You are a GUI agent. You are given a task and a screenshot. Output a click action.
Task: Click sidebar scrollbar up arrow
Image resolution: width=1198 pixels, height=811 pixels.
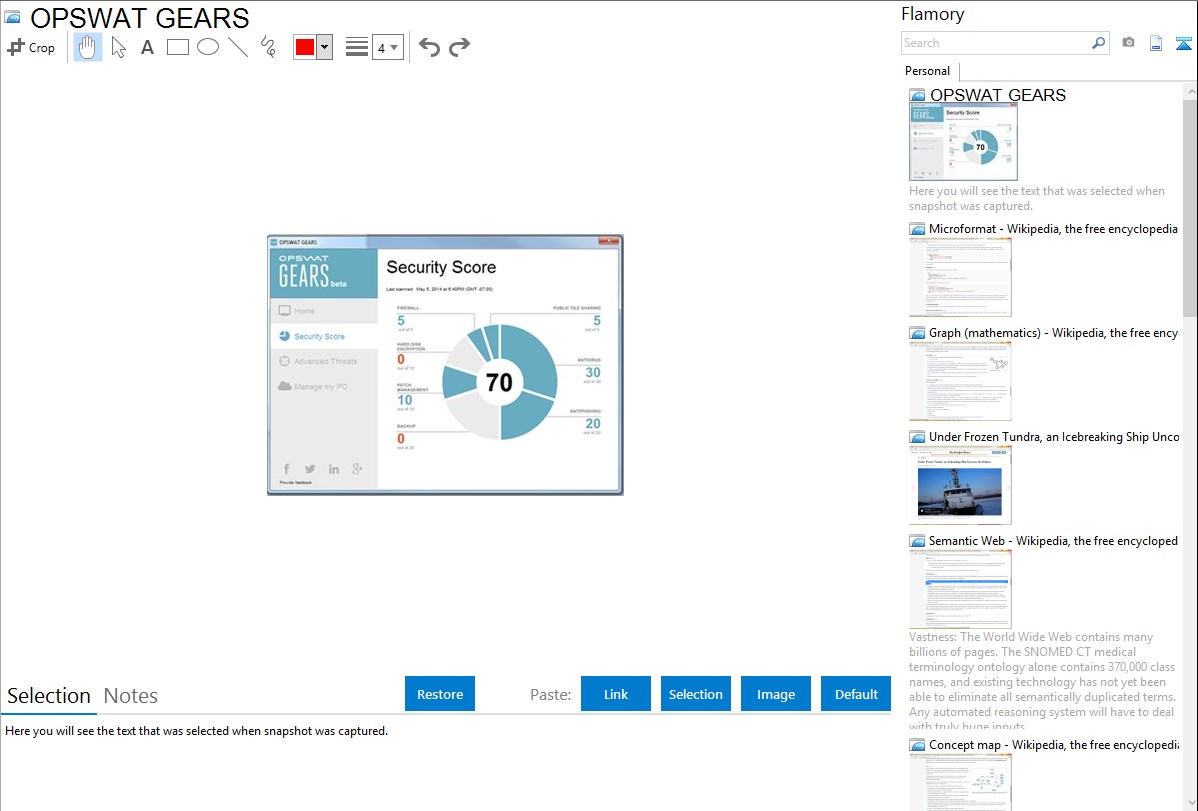coord(1190,91)
